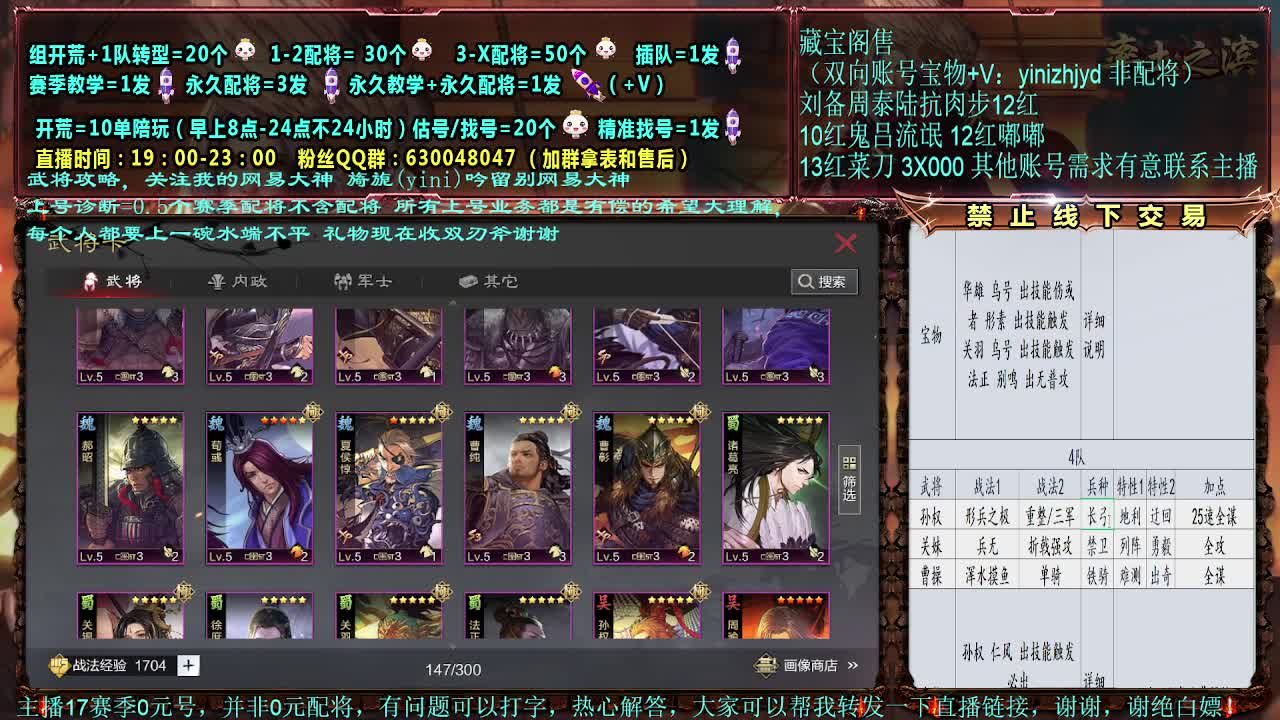Click the icon after 1-2配将= 30个
The width and height of the screenshot is (1280, 720).
pyautogui.click(x=422, y=50)
